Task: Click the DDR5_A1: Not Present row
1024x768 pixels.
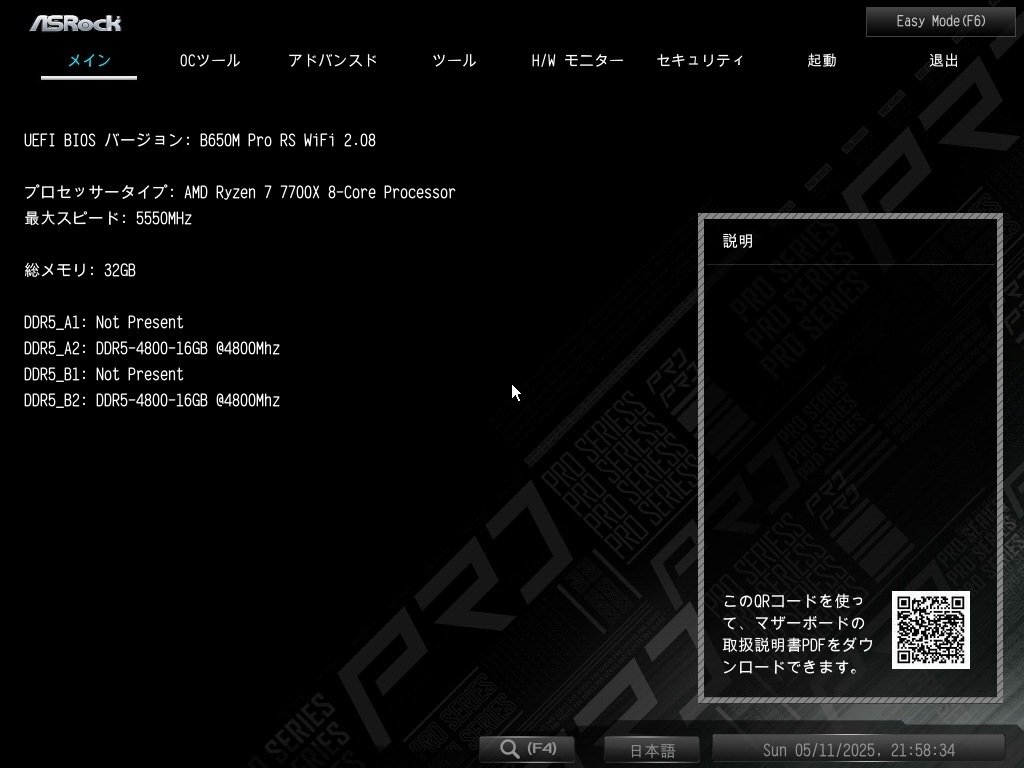Action: point(104,323)
